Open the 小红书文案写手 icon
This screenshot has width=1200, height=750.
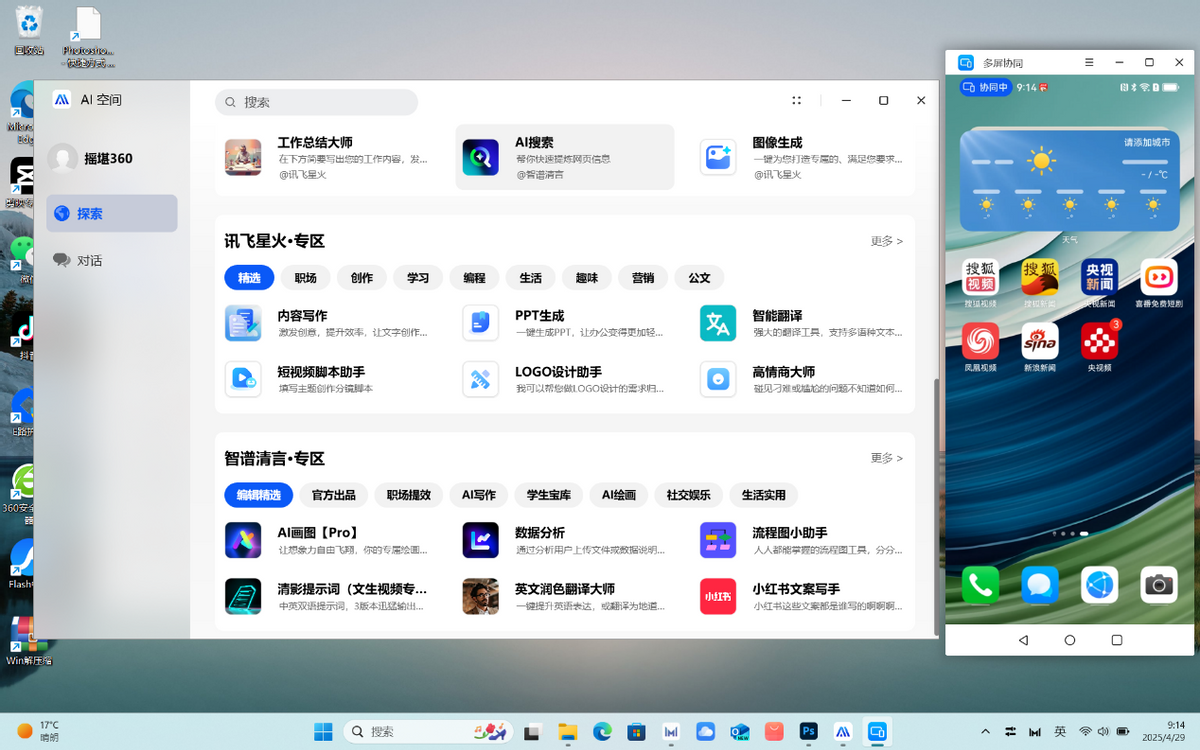point(718,596)
